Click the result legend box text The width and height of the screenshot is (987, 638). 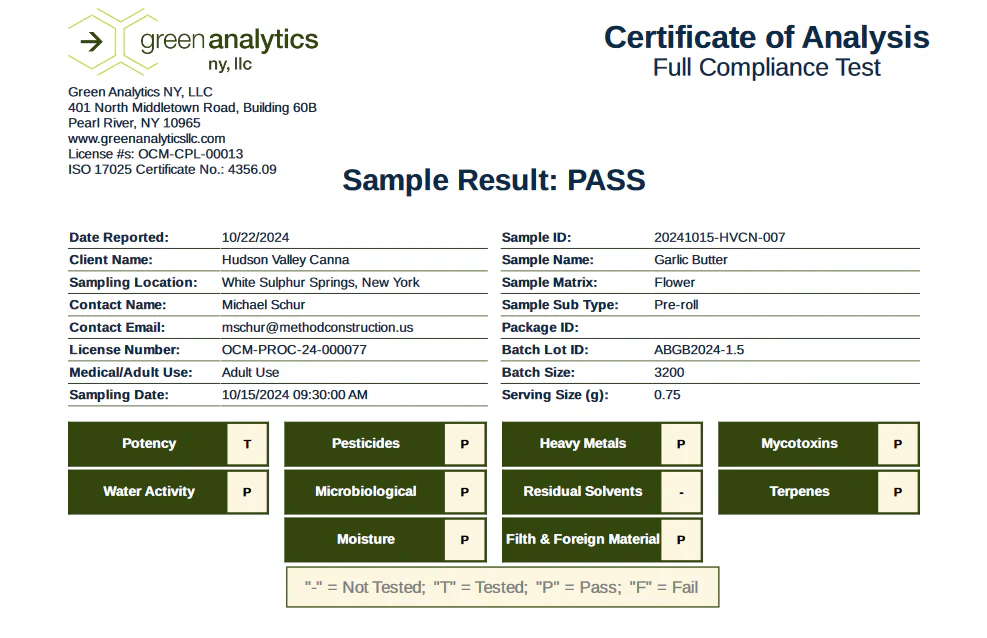(x=502, y=588)
